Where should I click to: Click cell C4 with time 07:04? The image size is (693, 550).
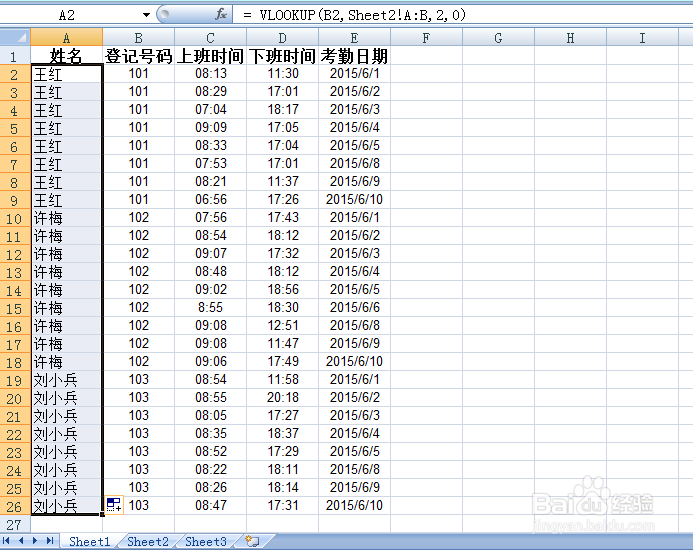point(211,110)
